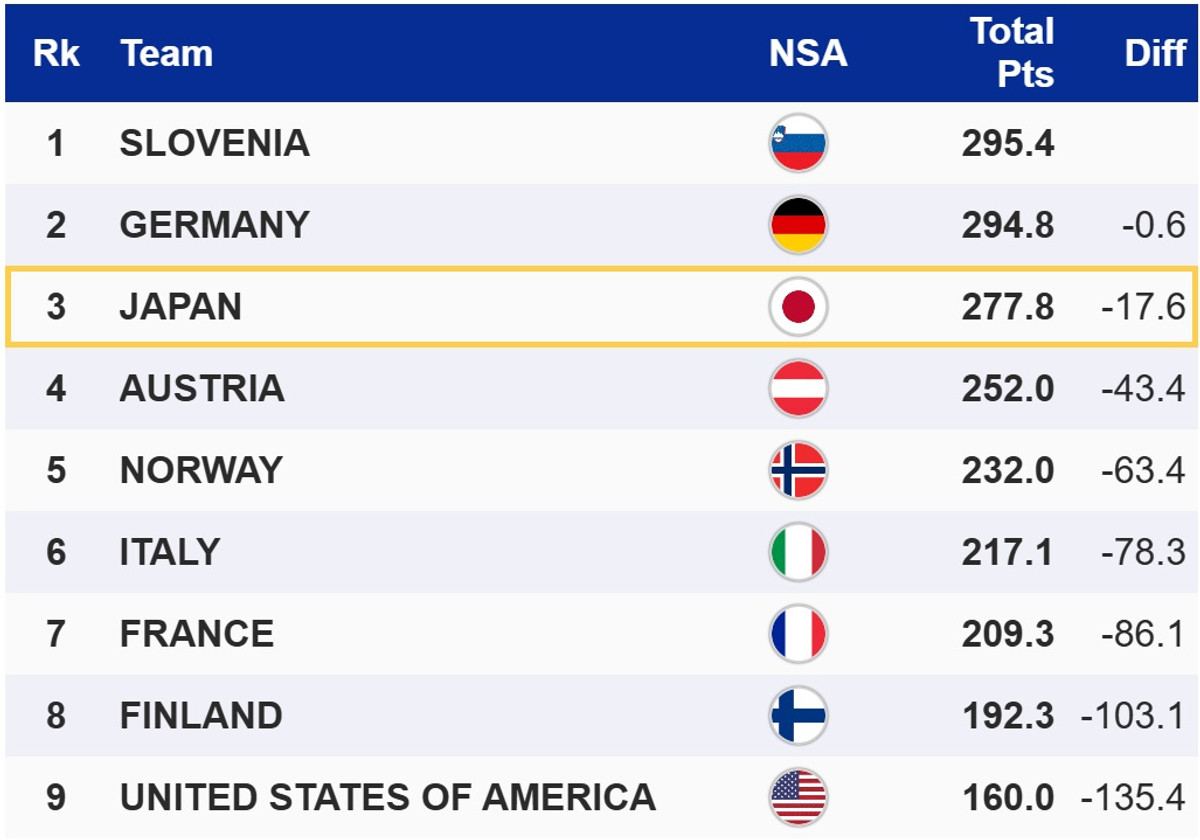Viewport: 1200px width, 840px height.
Task: Sort by the Team column header
Action: click(167, 53)
